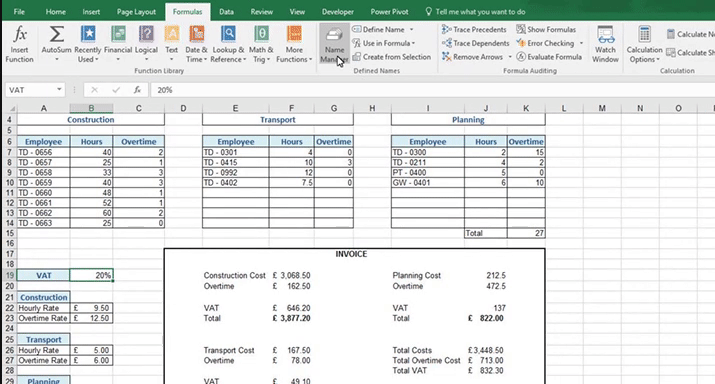Image resolution: width=715 pixels, height=384 pixels.
Task: Click the AutoSum sigma icon
Action: pyautogui.click(x=57, y=35)
